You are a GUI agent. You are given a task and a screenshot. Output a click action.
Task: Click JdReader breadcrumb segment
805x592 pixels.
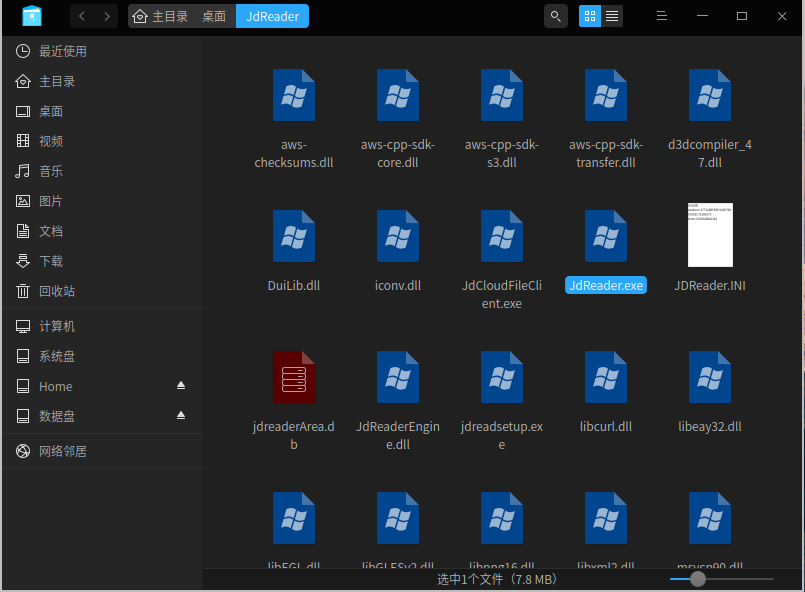pos(272,16)
